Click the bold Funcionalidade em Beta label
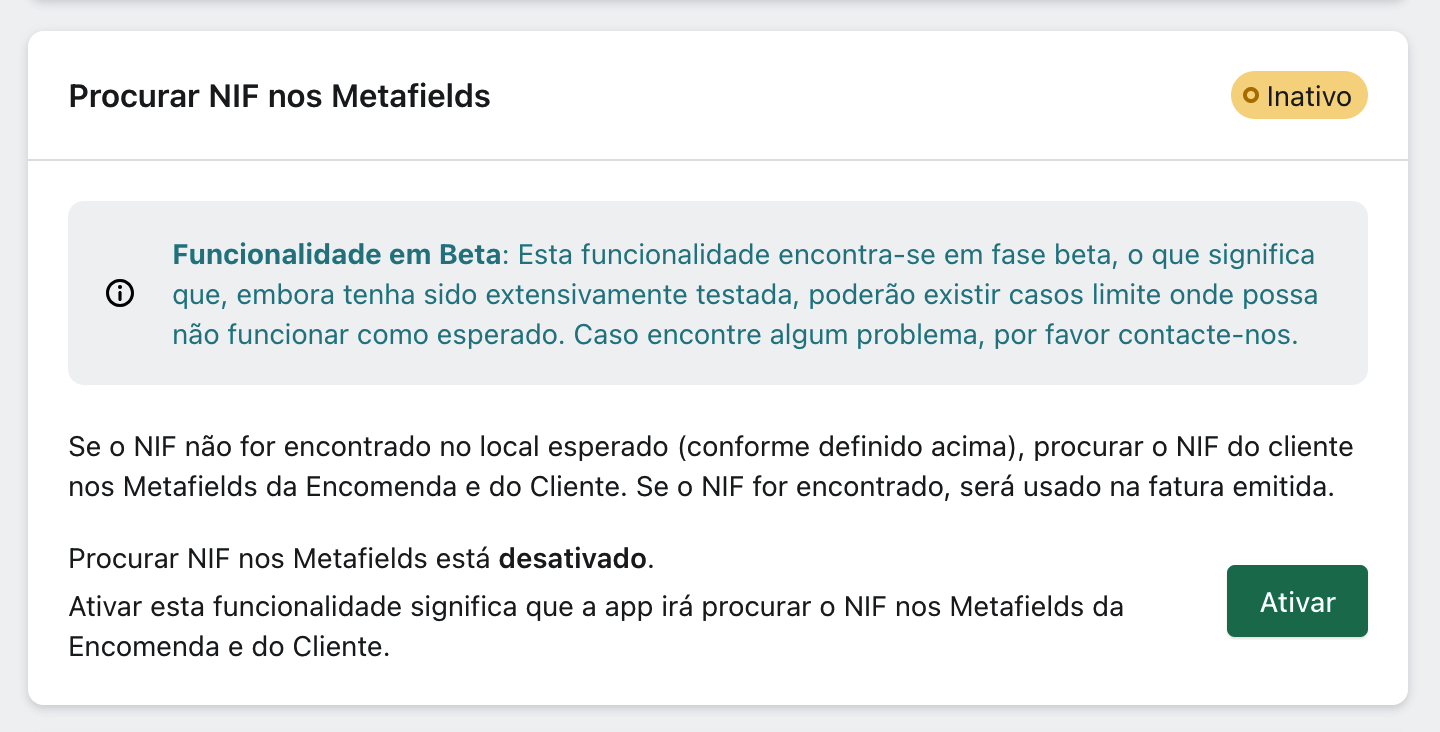1440x732 pixels. click(x=336, y=254)
